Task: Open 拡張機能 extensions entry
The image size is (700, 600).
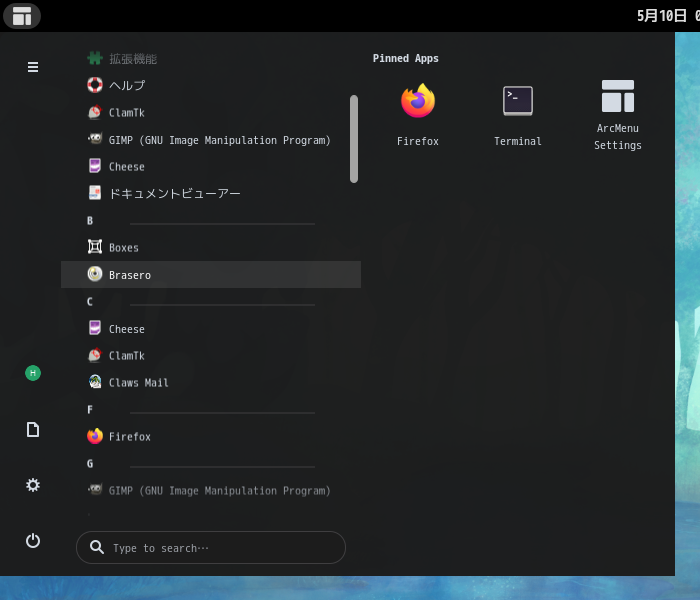Action: [x=211, y=58]
